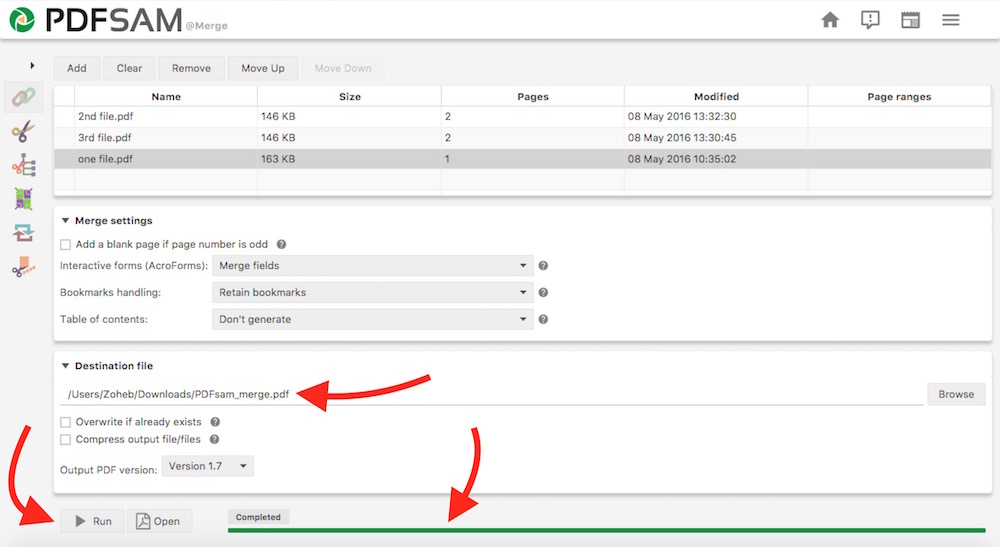This screenshot has width=1000, height=547.
Task: Open the Interactive forms 'Merge fields' dropdown
Action: click(x=373, y=266)
